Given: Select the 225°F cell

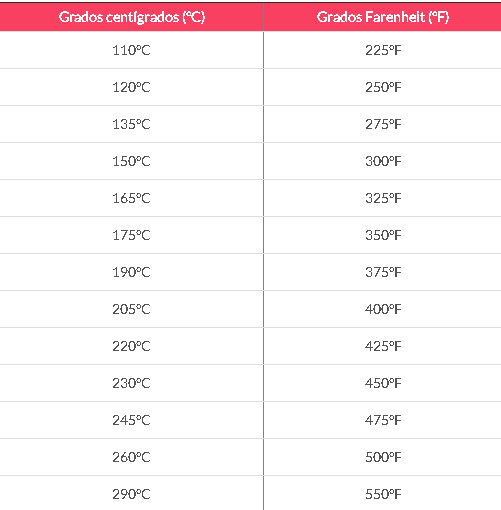Looking at the screenshot, I should point(382,50).
